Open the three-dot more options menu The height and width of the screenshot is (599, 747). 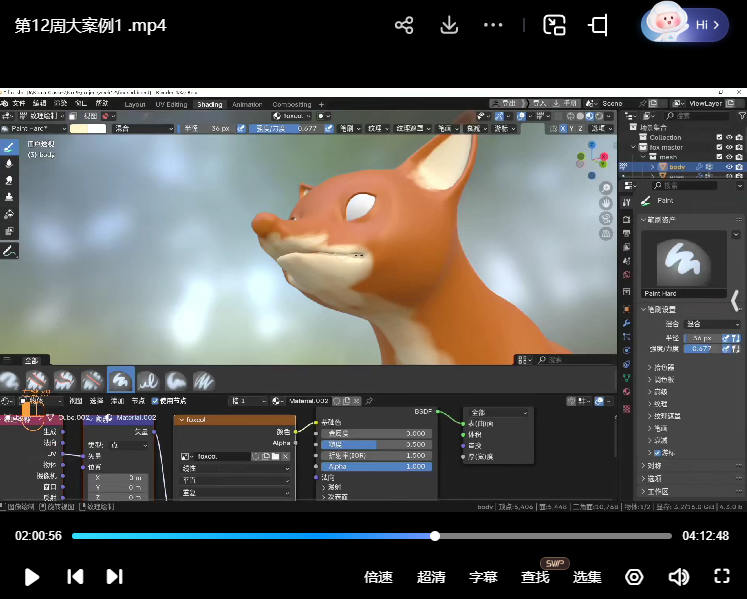(493, 25)
